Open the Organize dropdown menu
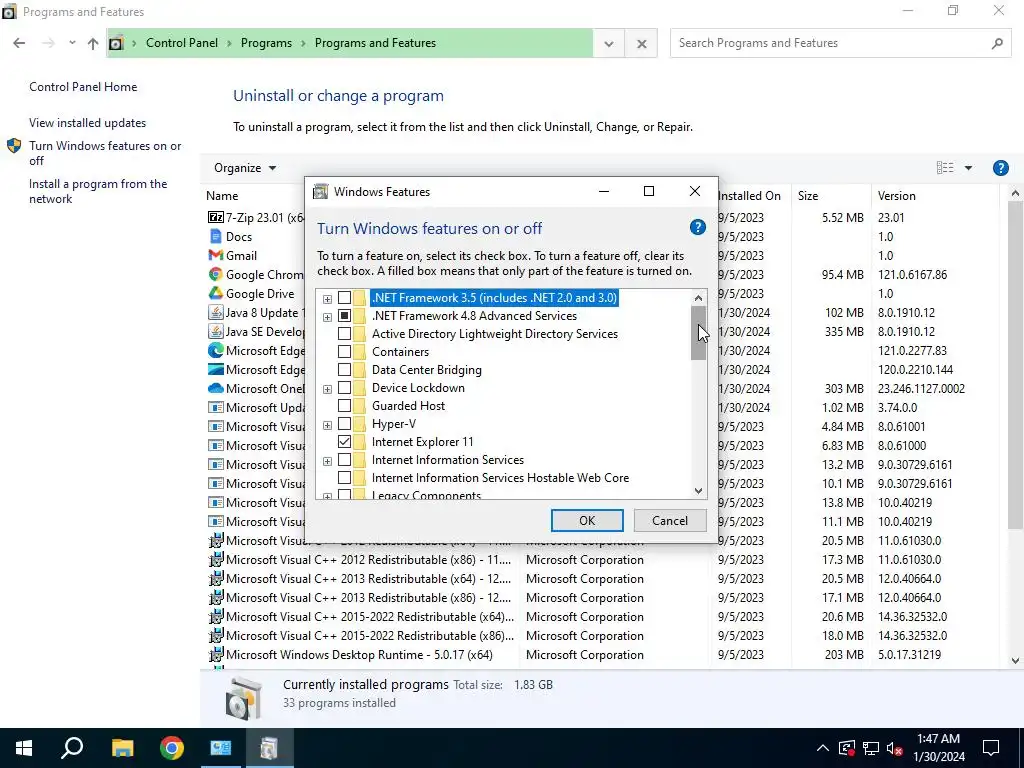 tap(245, 168)
